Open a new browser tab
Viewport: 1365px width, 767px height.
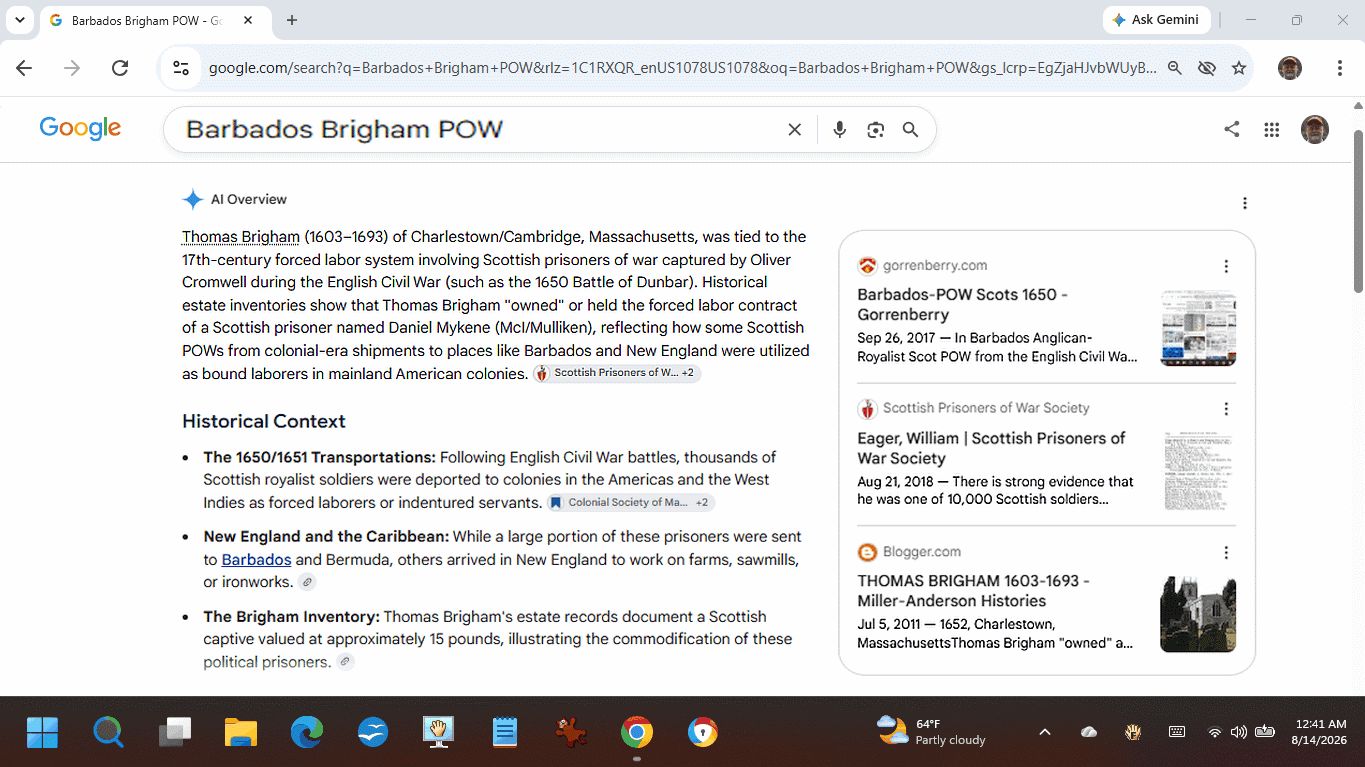pos(291,20)
